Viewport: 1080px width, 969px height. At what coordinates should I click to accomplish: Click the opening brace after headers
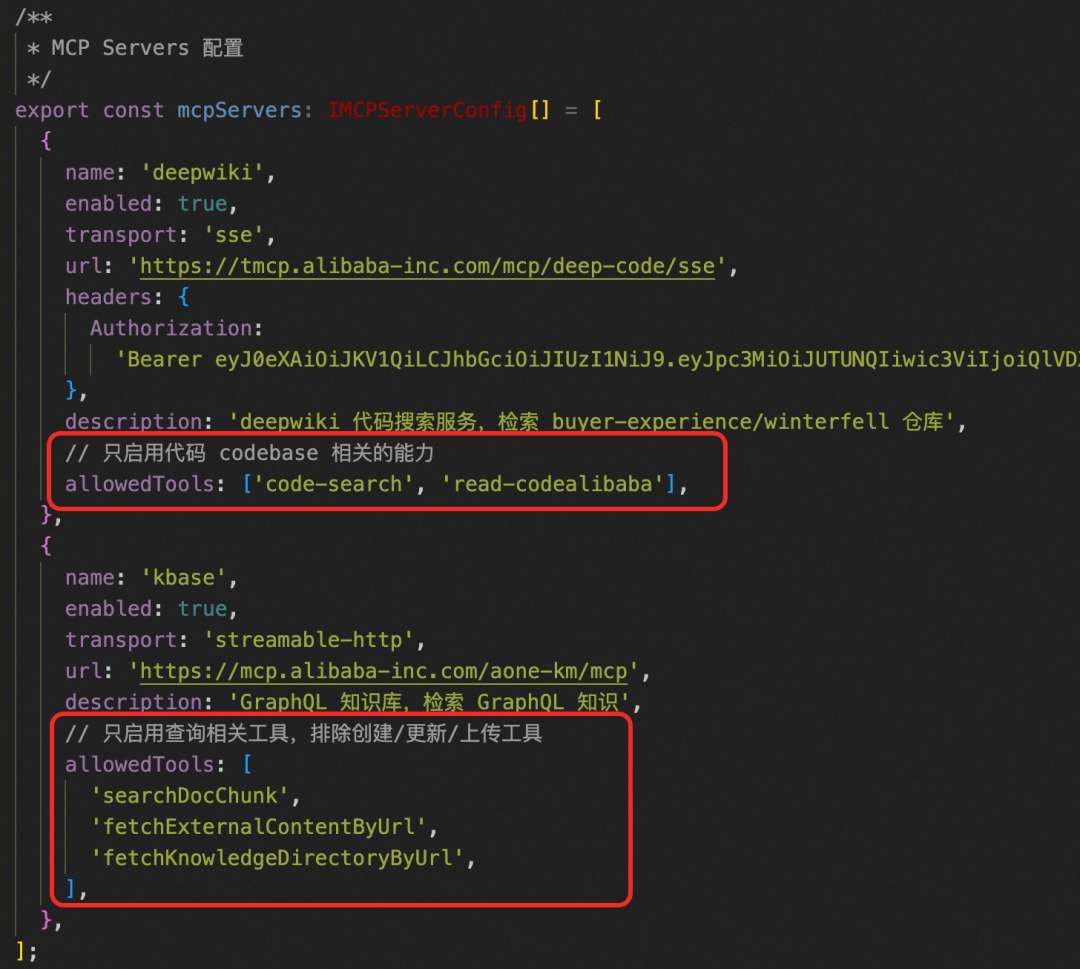(x=183, y=298)
